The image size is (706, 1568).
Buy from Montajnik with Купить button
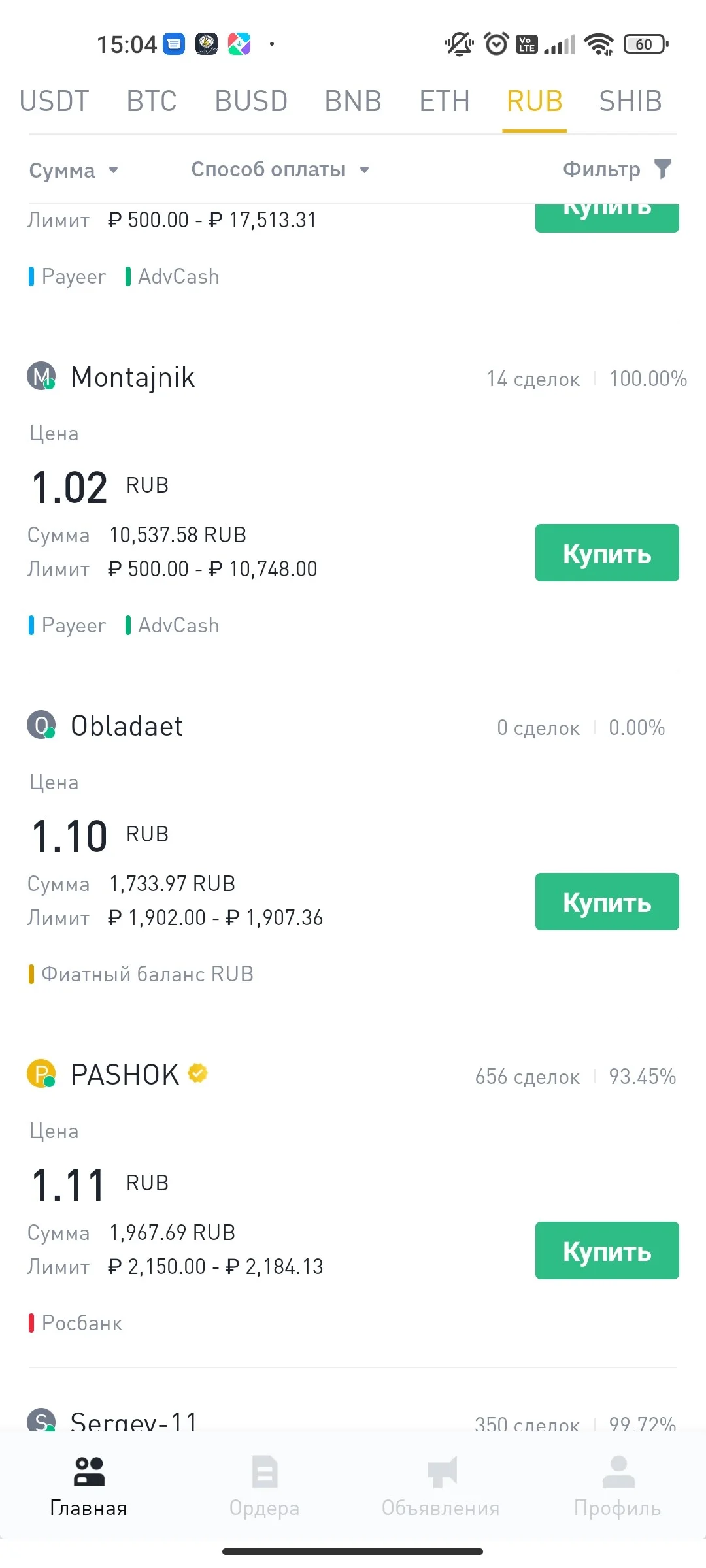pyautogui.click(x=607, y=553)
